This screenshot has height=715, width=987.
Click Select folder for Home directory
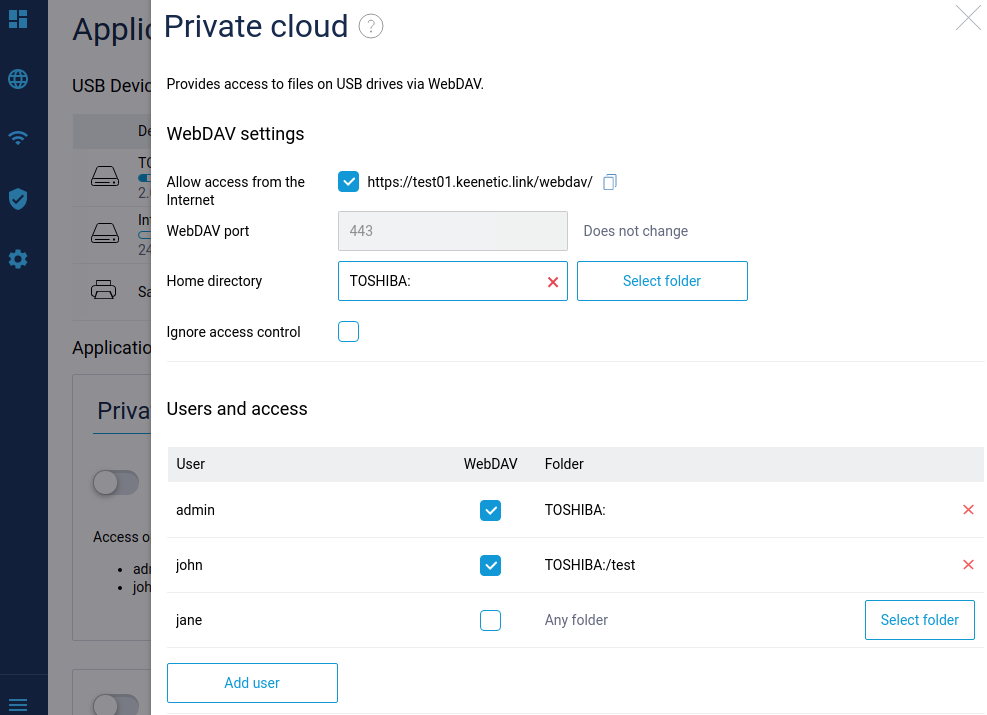[662, 281]
